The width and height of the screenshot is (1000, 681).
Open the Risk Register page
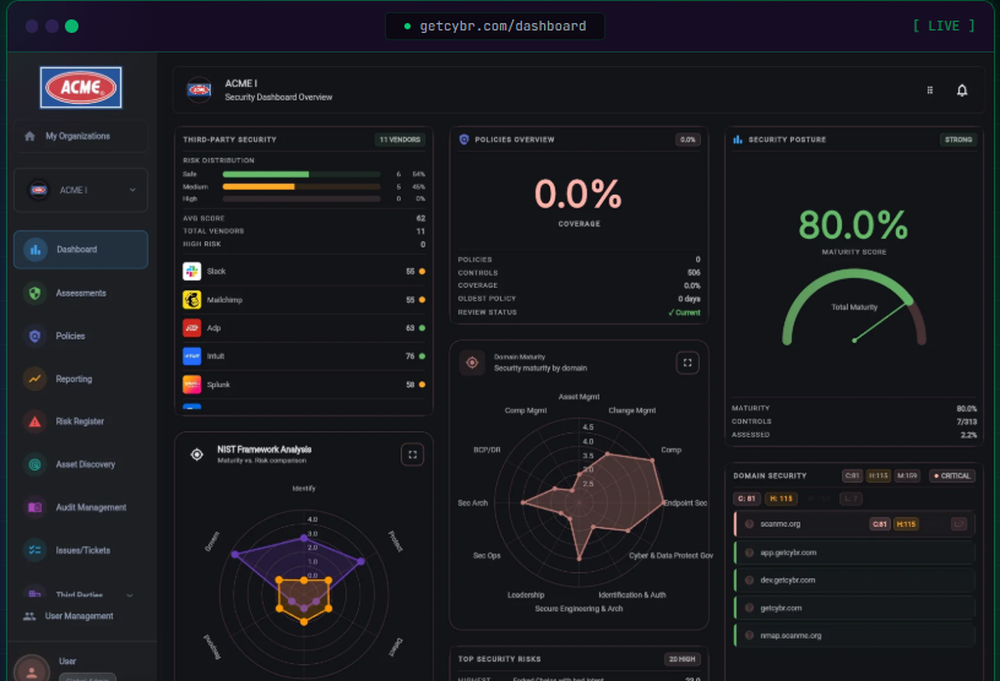coord(80,421)
